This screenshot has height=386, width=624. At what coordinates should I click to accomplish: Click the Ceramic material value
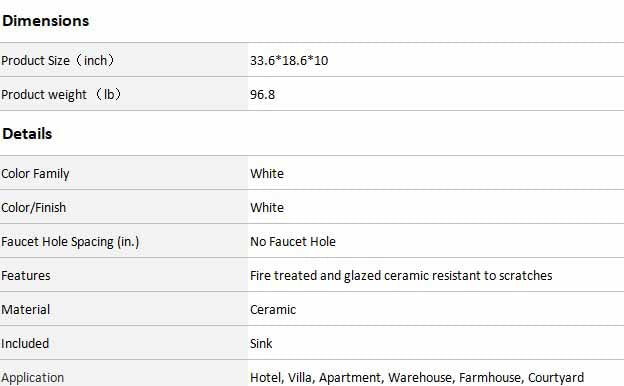273,309
